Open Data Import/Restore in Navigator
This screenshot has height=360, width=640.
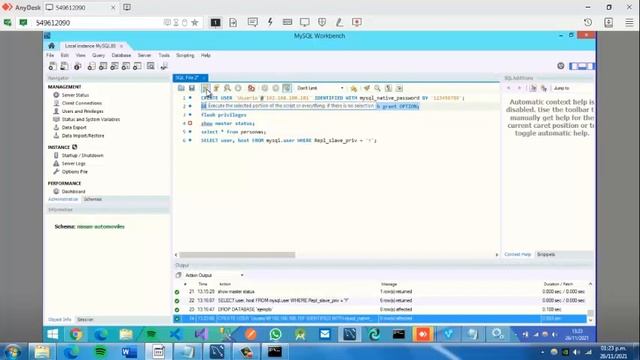point(83,136)
